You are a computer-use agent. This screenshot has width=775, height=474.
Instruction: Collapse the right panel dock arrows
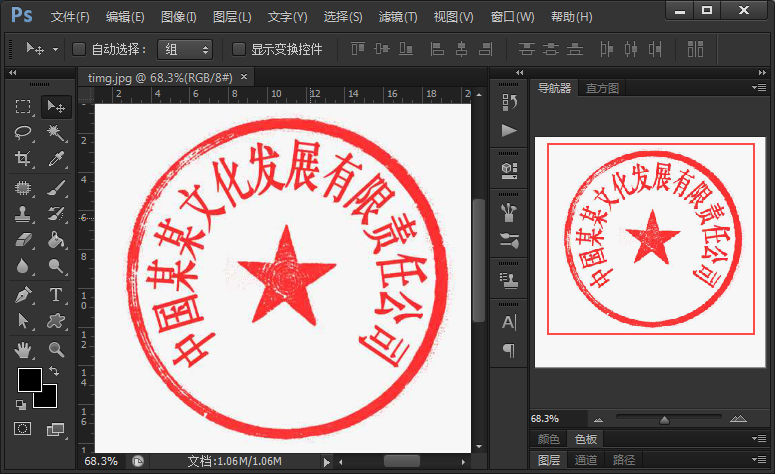tap(762, 72)
